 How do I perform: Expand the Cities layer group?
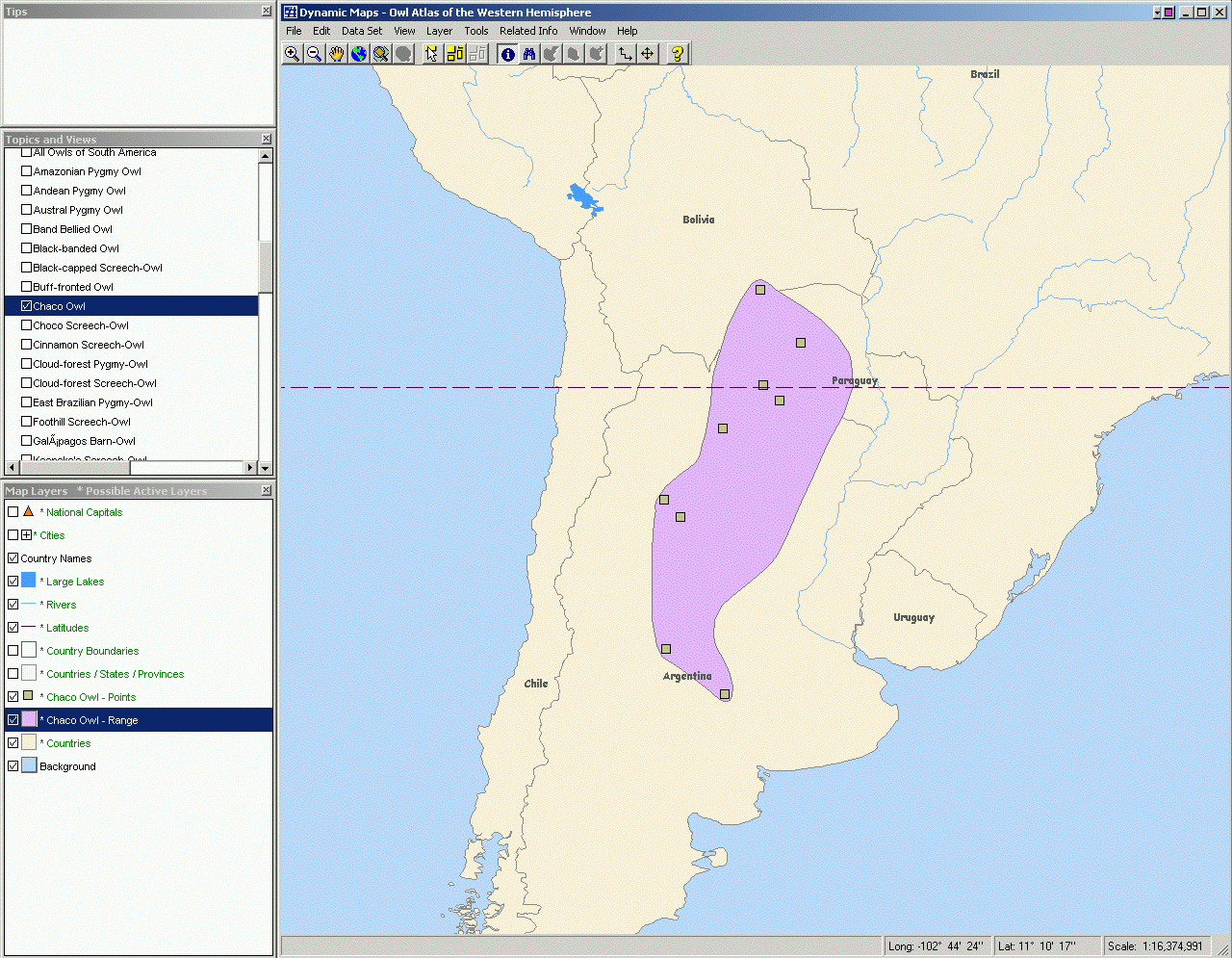click(x=27, y=535)
